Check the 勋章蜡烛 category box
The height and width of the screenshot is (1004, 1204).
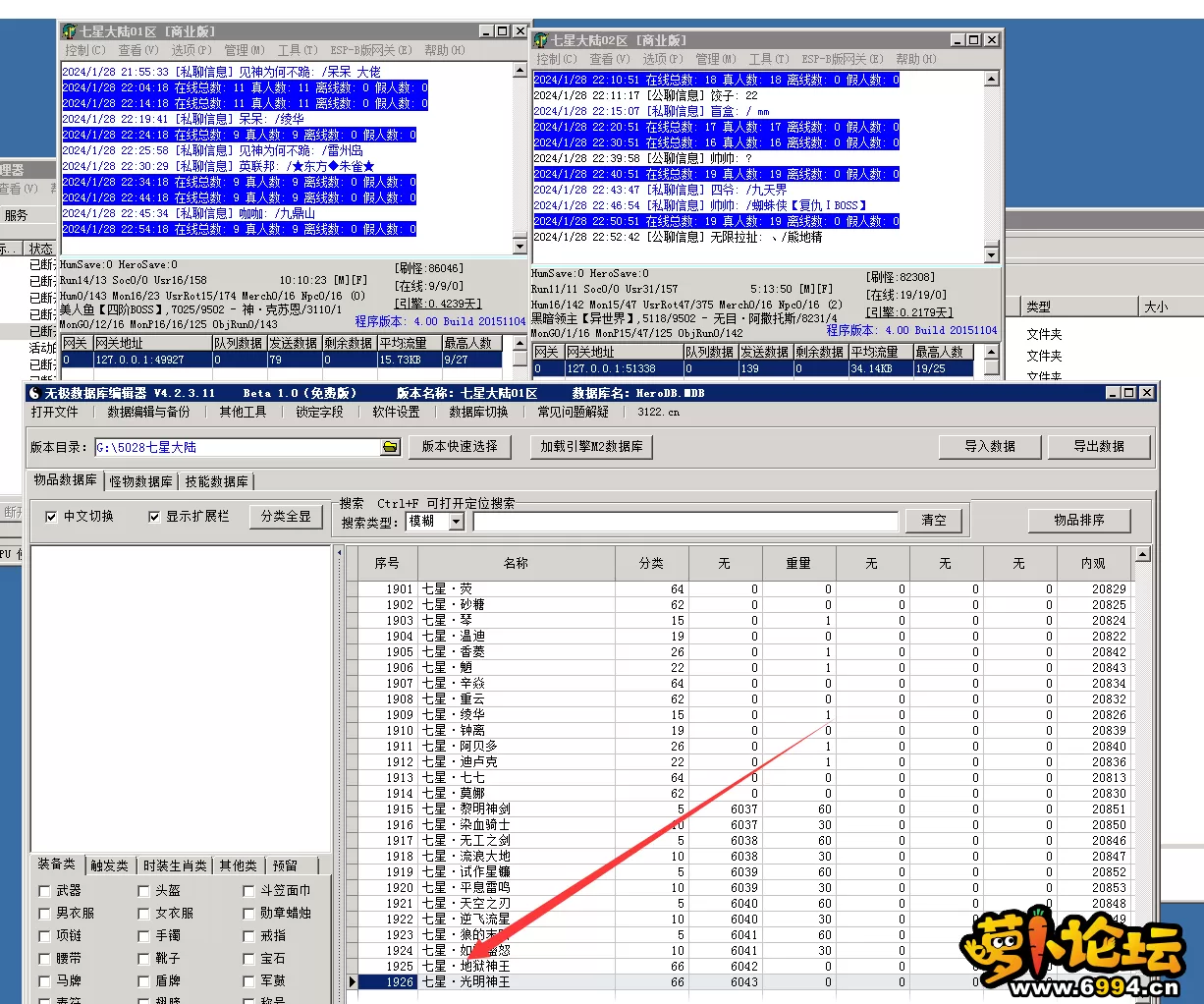tap(248, 914)
